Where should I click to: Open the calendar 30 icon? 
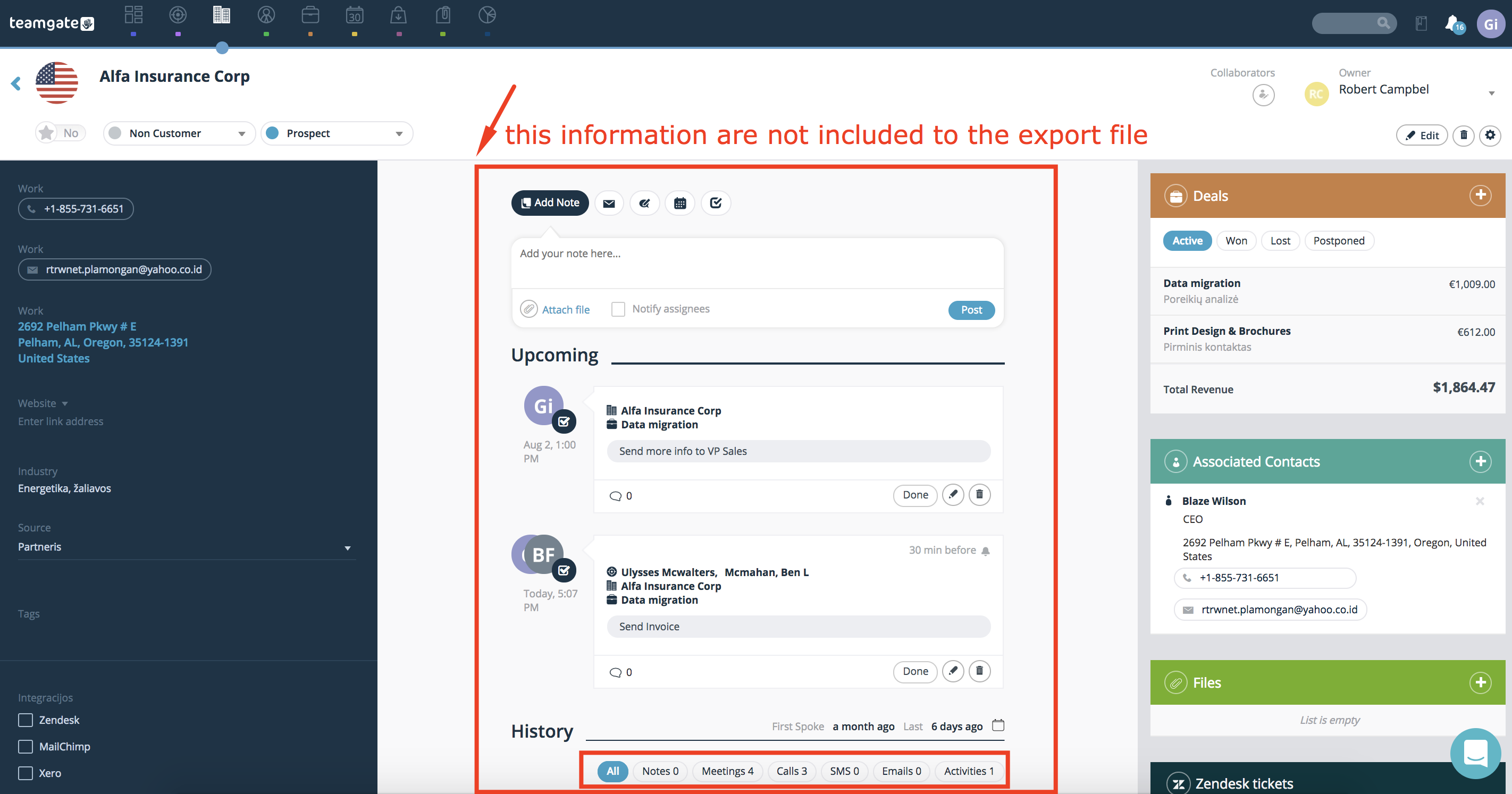(x=355, y=15)
